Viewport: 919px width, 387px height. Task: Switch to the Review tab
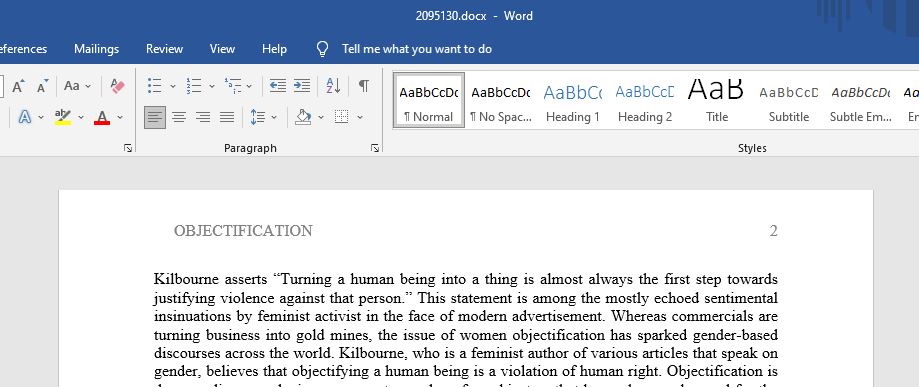coord(164,49)
